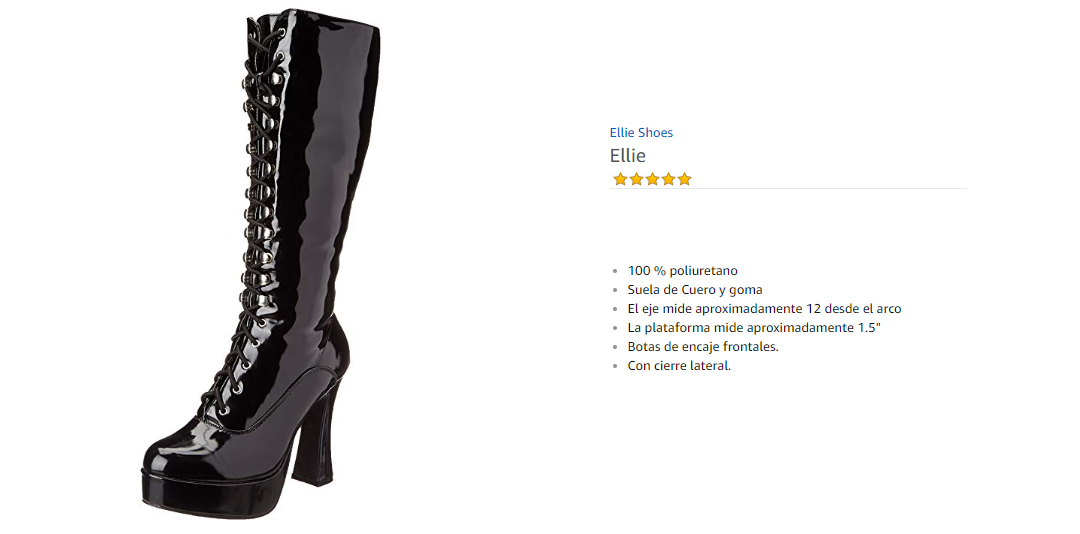Select the 'Suela de Cuero y goma' line
Screen dimensions: 1080x534
(x=695, y=289)
